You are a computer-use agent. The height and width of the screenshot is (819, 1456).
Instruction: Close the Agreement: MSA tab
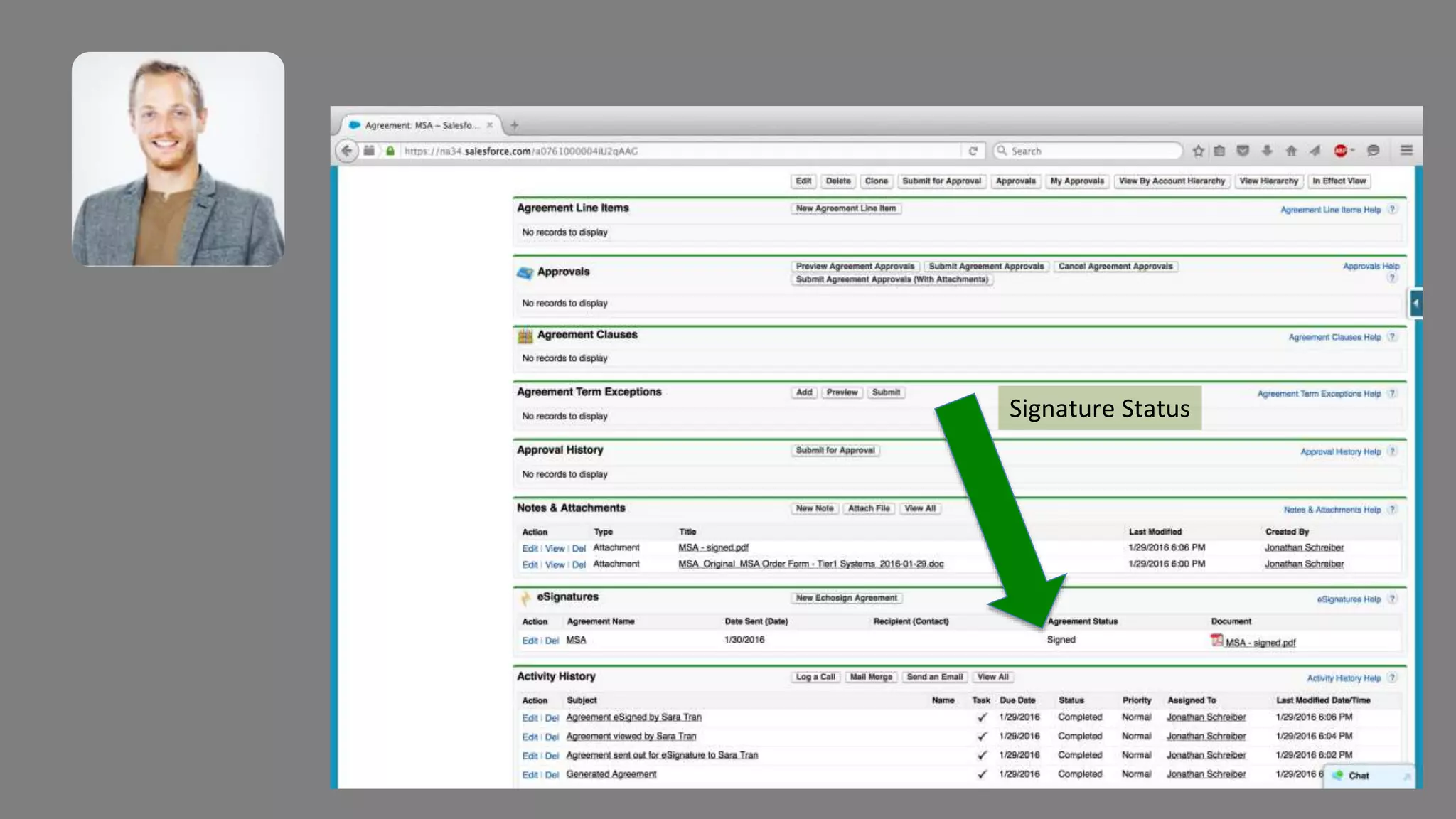click(x=490, y=125)
